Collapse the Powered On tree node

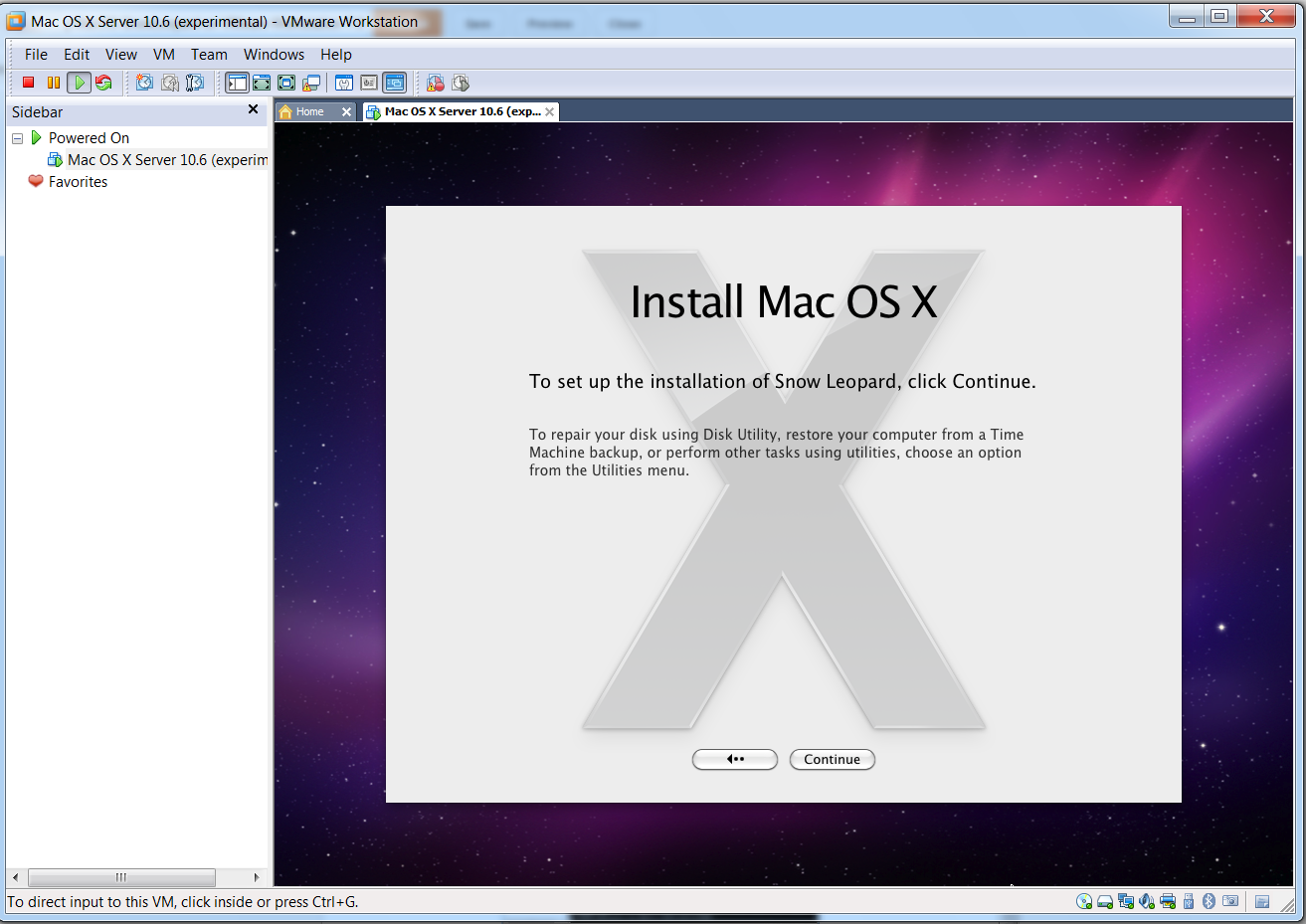[x=17, y=138]
